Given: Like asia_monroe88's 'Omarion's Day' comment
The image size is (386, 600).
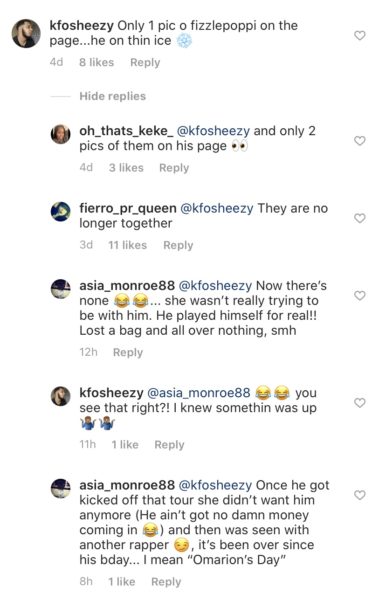Looking at the screenshot, I should point(359,495).
